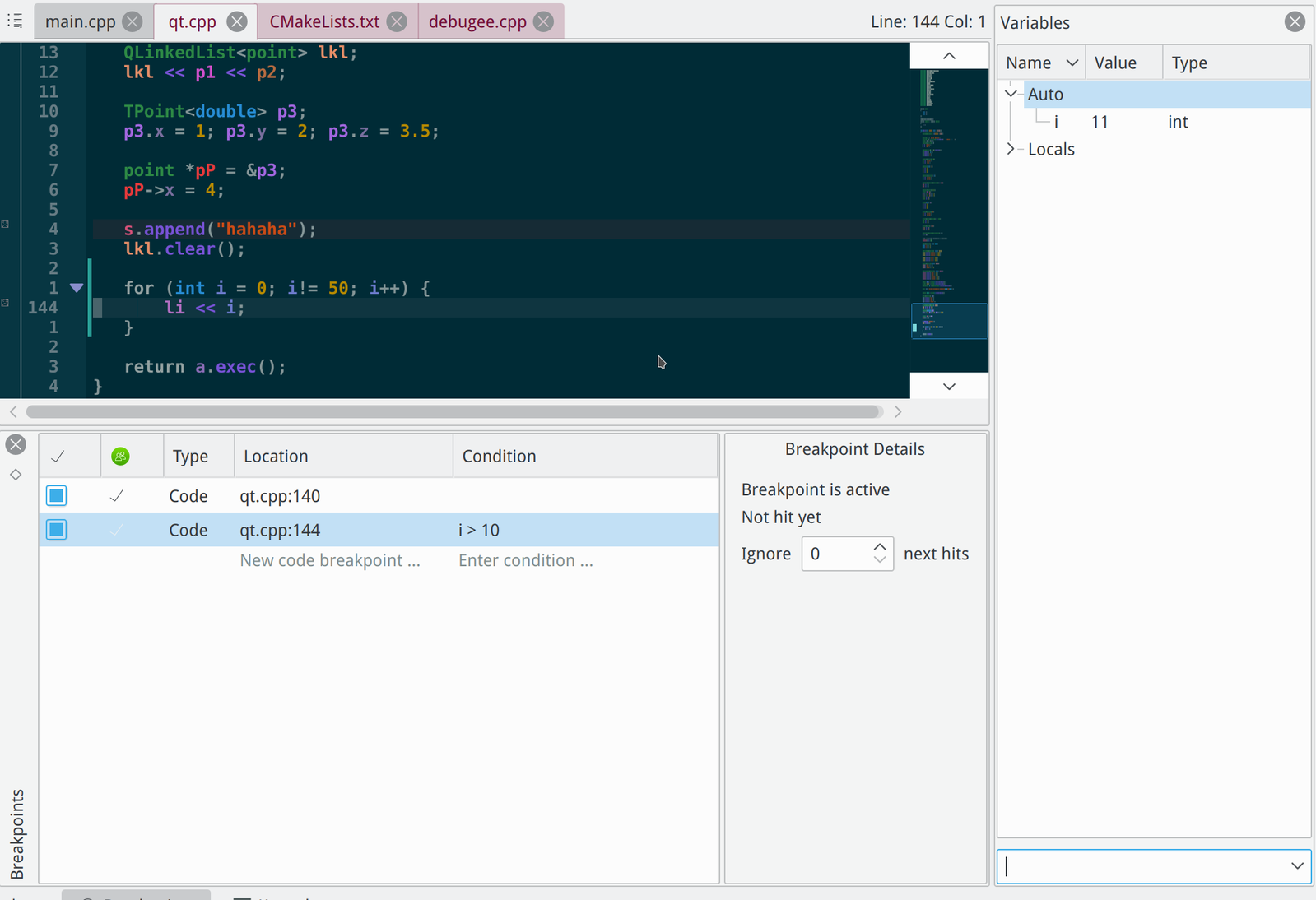
Task: Switch to the debugee.cpp tab
Action: point(477,22)
